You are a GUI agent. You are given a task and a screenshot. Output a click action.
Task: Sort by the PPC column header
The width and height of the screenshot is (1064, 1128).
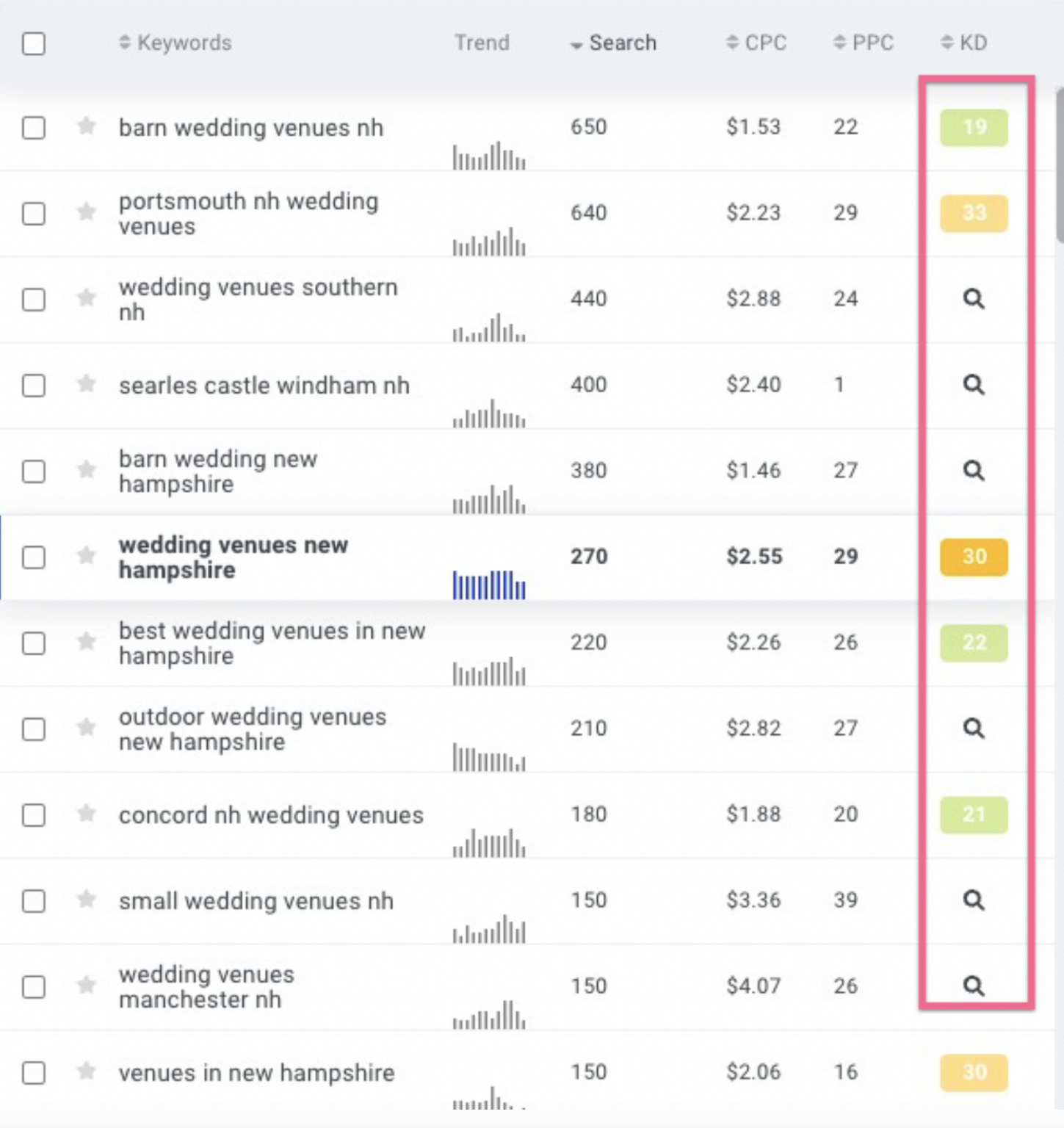(x=864, y=43)
